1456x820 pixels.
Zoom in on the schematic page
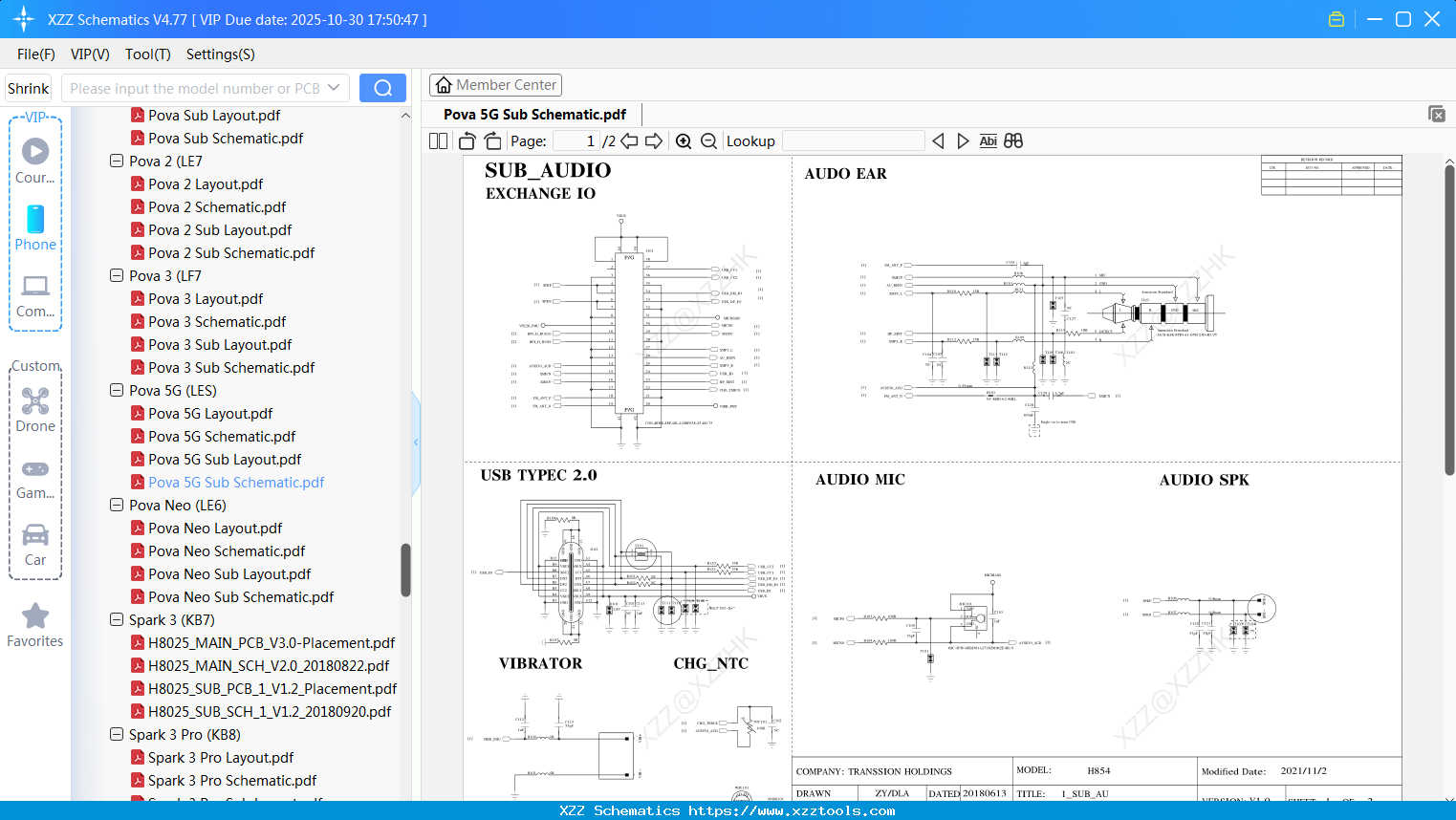click(684, 140)
